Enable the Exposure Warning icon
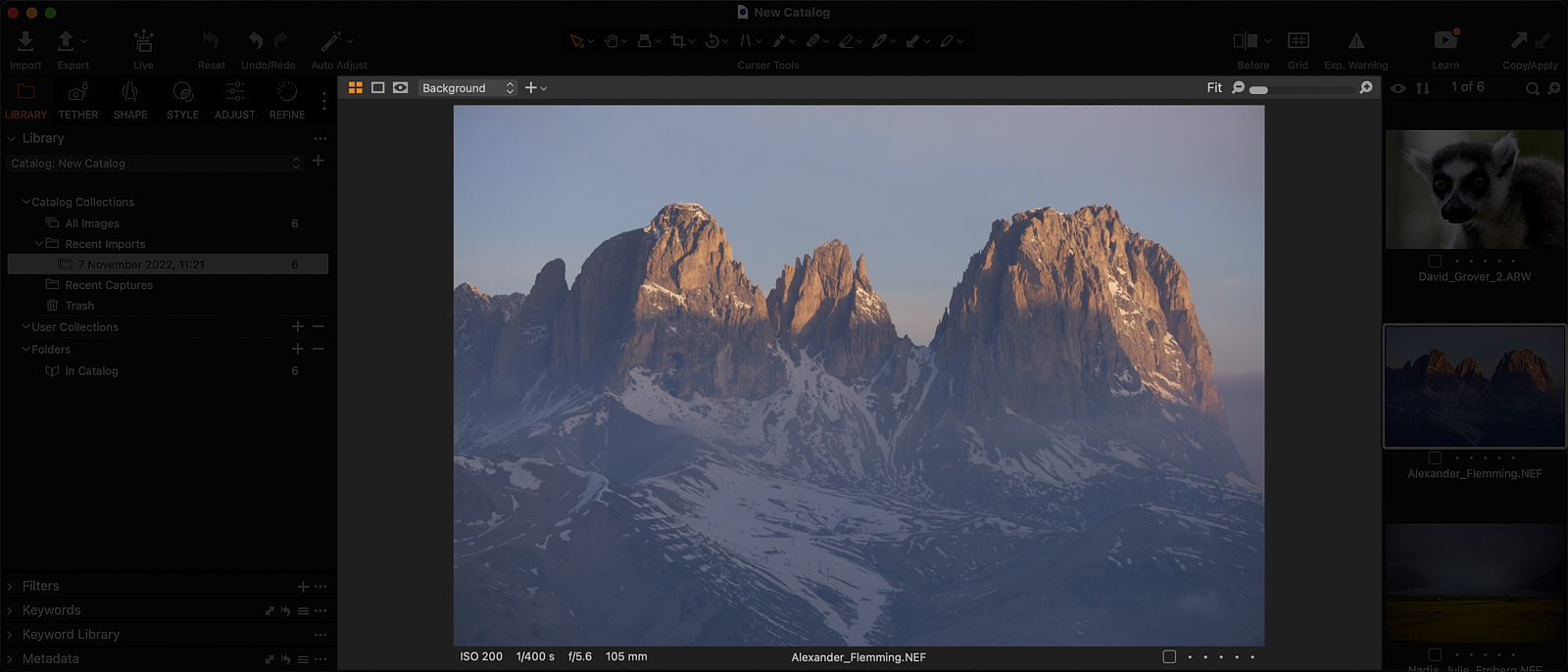 coord(1356,40)
